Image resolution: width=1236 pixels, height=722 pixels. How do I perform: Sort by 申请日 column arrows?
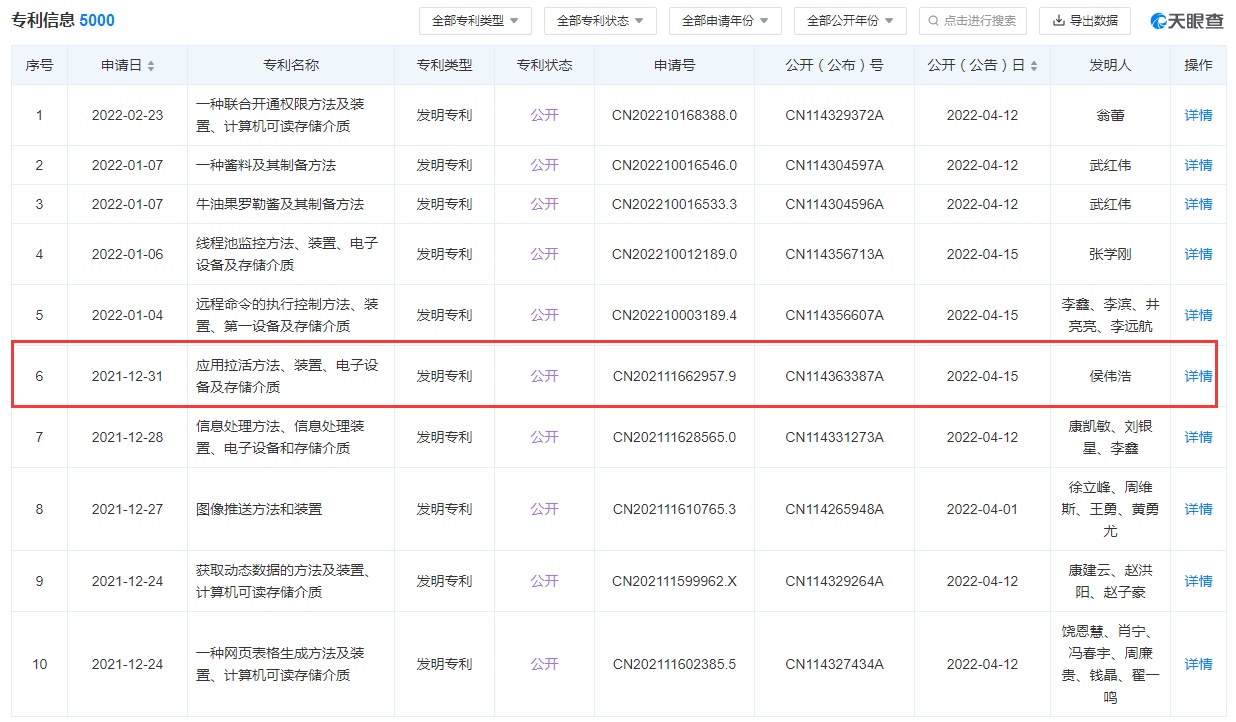pyautogui.click(x=151, y=66)
